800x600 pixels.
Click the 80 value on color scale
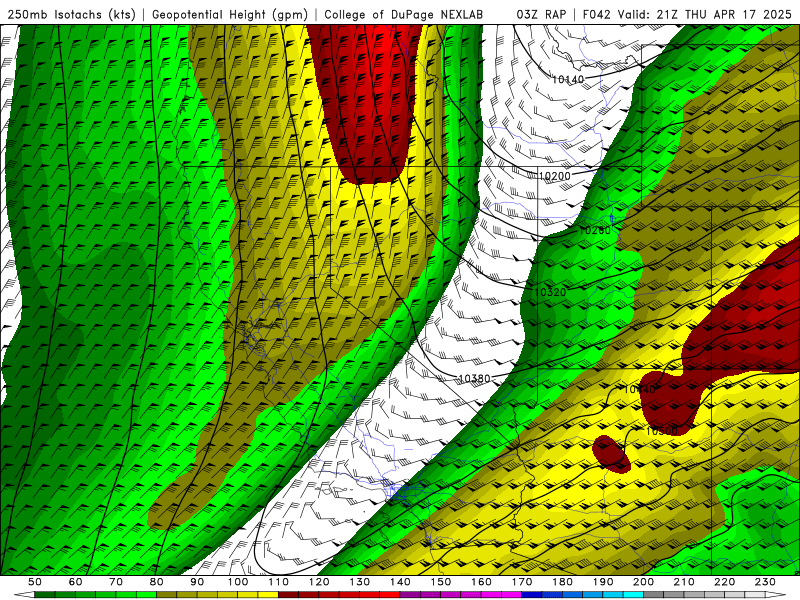[x=157, y=582]
